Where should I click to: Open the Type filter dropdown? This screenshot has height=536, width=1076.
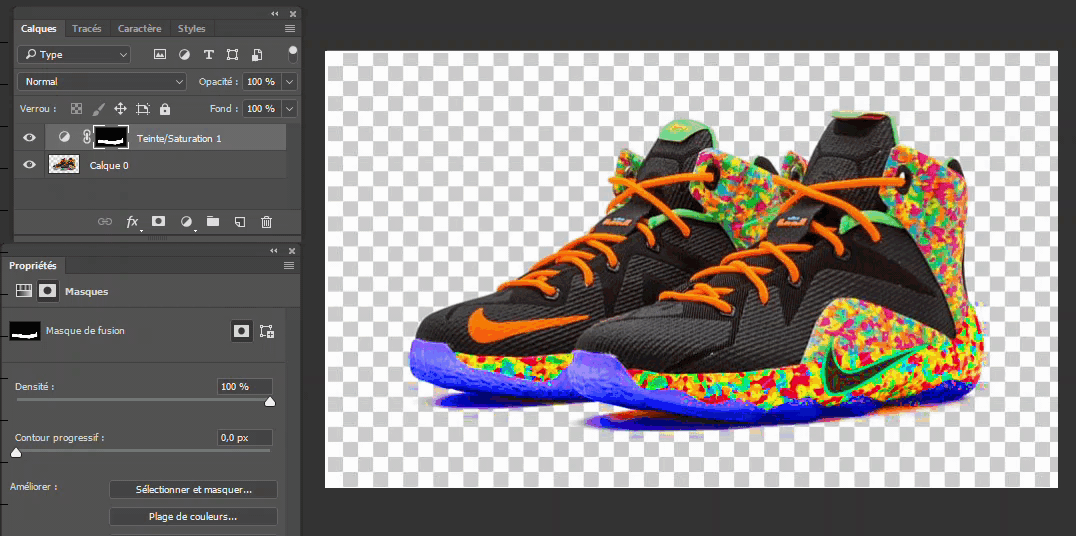[76, 55]
